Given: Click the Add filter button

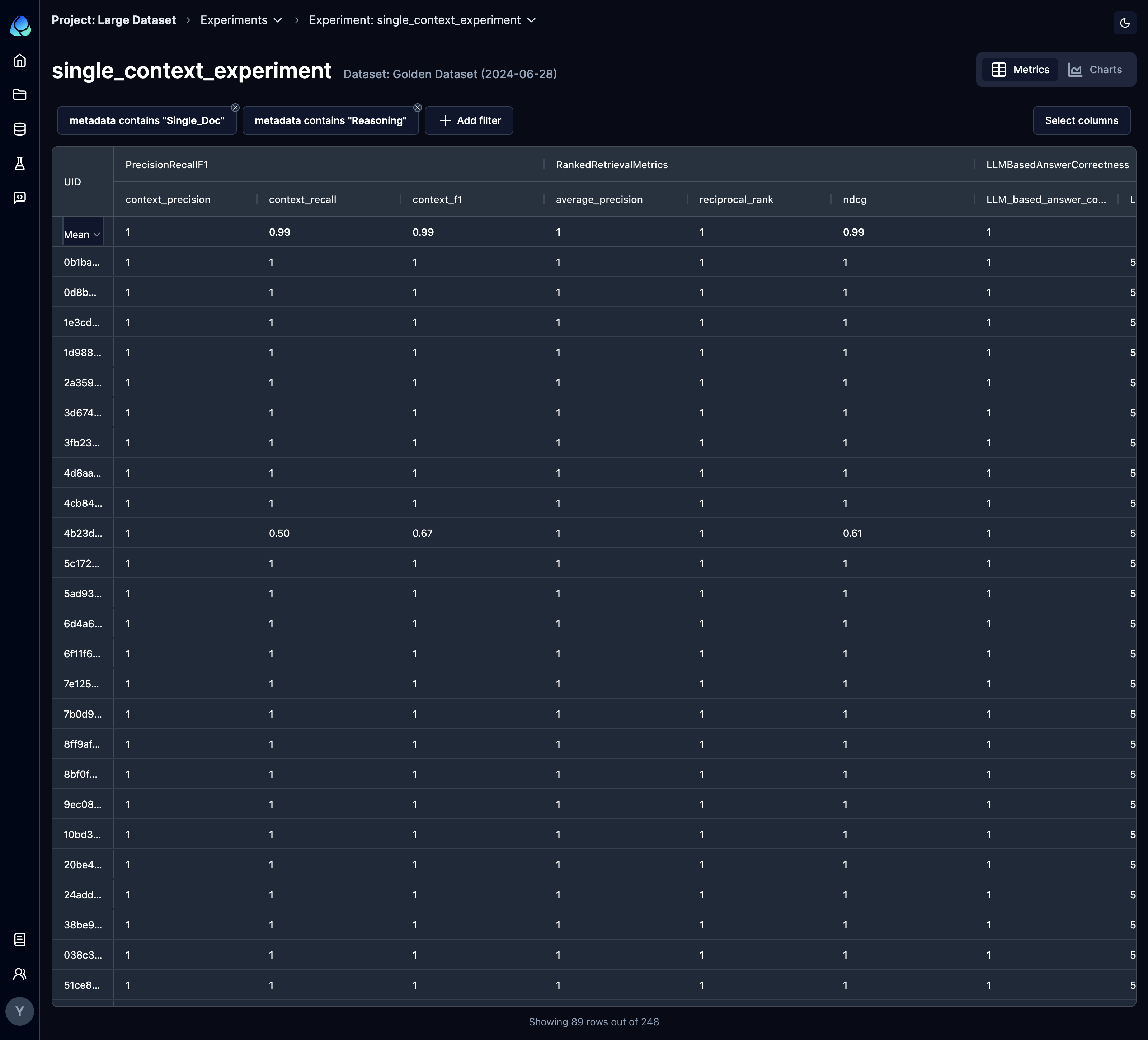Looking at the screenshot, I should tap(469, 121).
